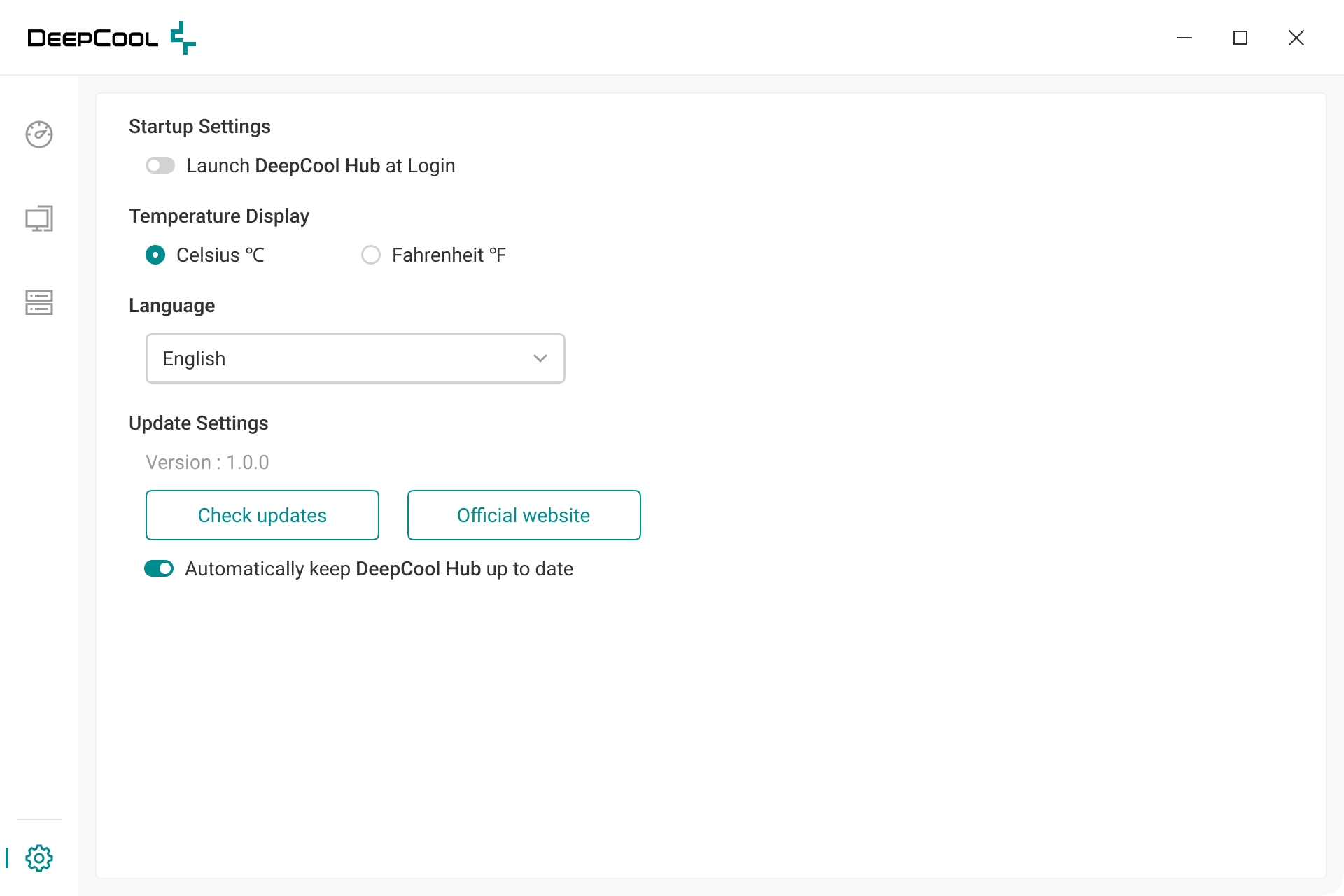Click the settings gear sidebar icon
The width and height of the screenshot is (1344, 896).
pos(39,857)
